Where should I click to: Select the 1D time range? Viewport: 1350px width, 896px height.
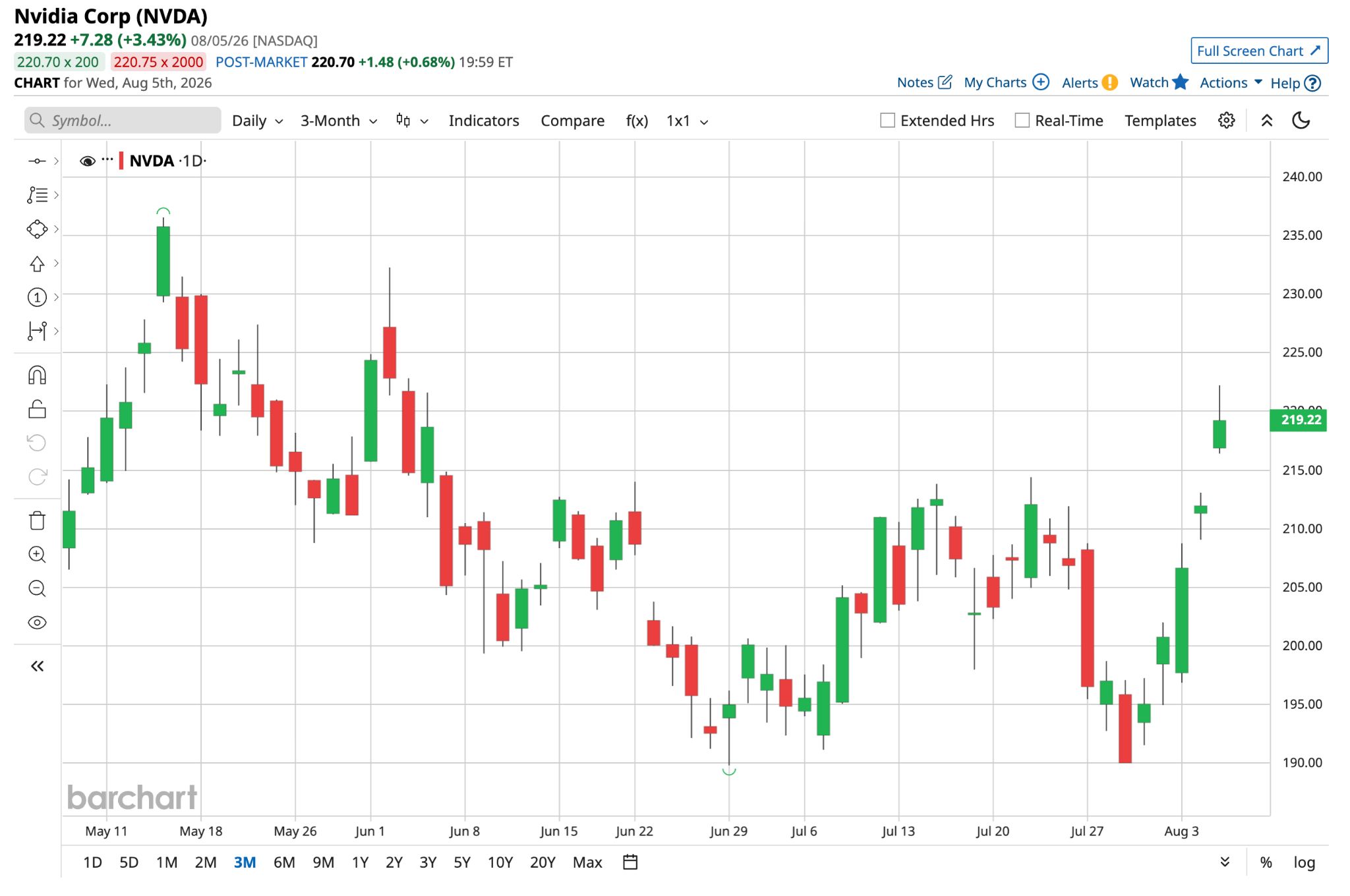click(92, 862)
